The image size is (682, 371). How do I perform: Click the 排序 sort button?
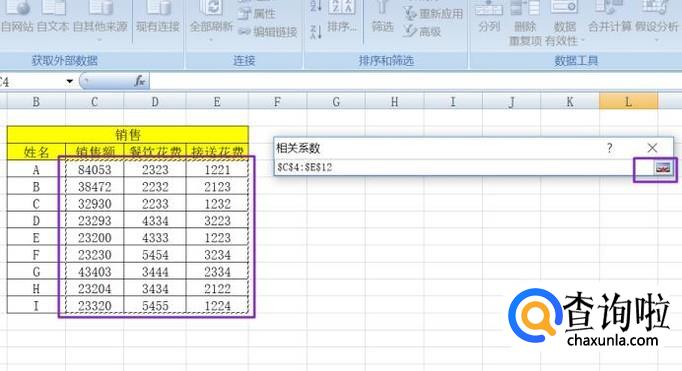tap(342, 17)
